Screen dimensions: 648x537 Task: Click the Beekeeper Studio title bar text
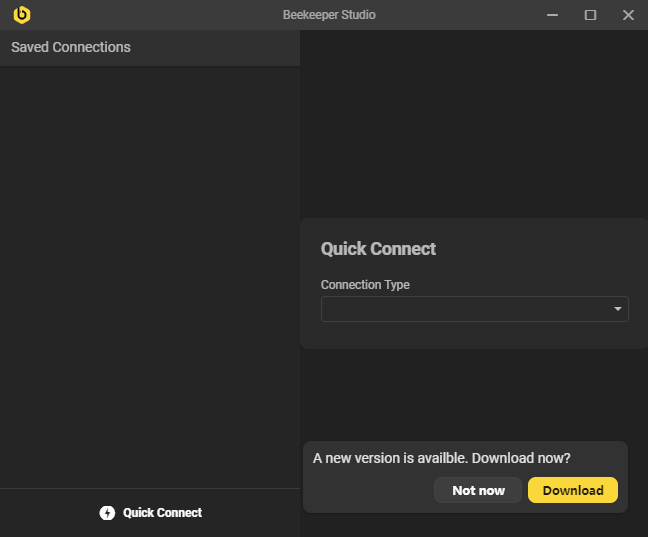pyautogui.click(x=329, y=15)
